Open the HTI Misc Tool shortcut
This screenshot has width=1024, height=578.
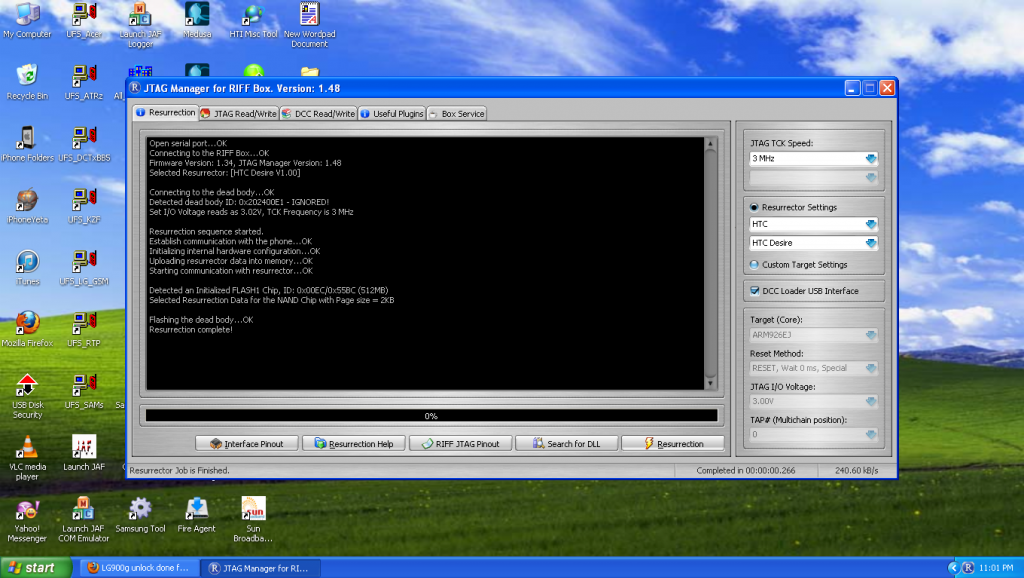click(253, 20)
